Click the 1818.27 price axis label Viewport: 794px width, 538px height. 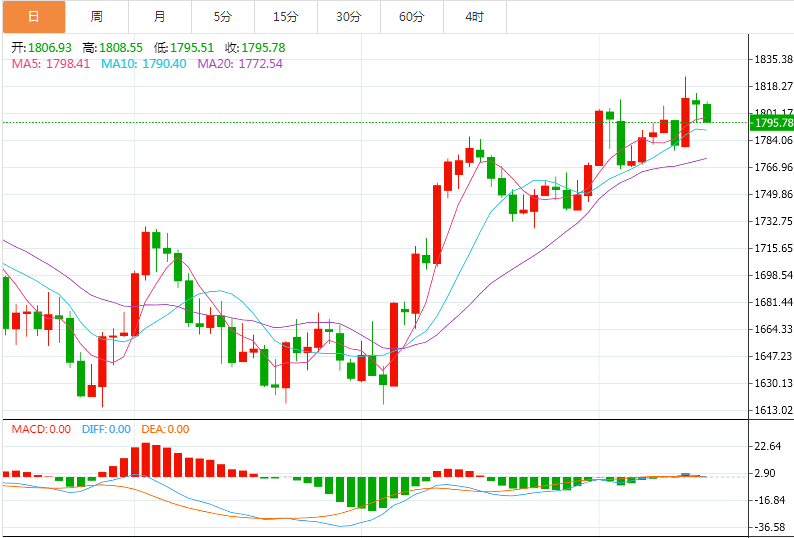click(774, 86)
